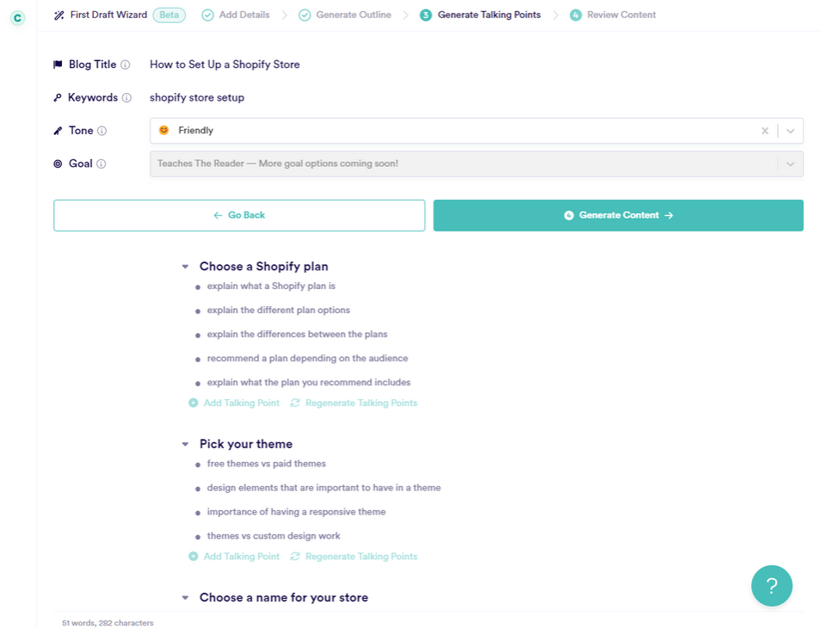Click the Go Back button
The height and width of the screenshot is (629, 820).
point(239,215)
